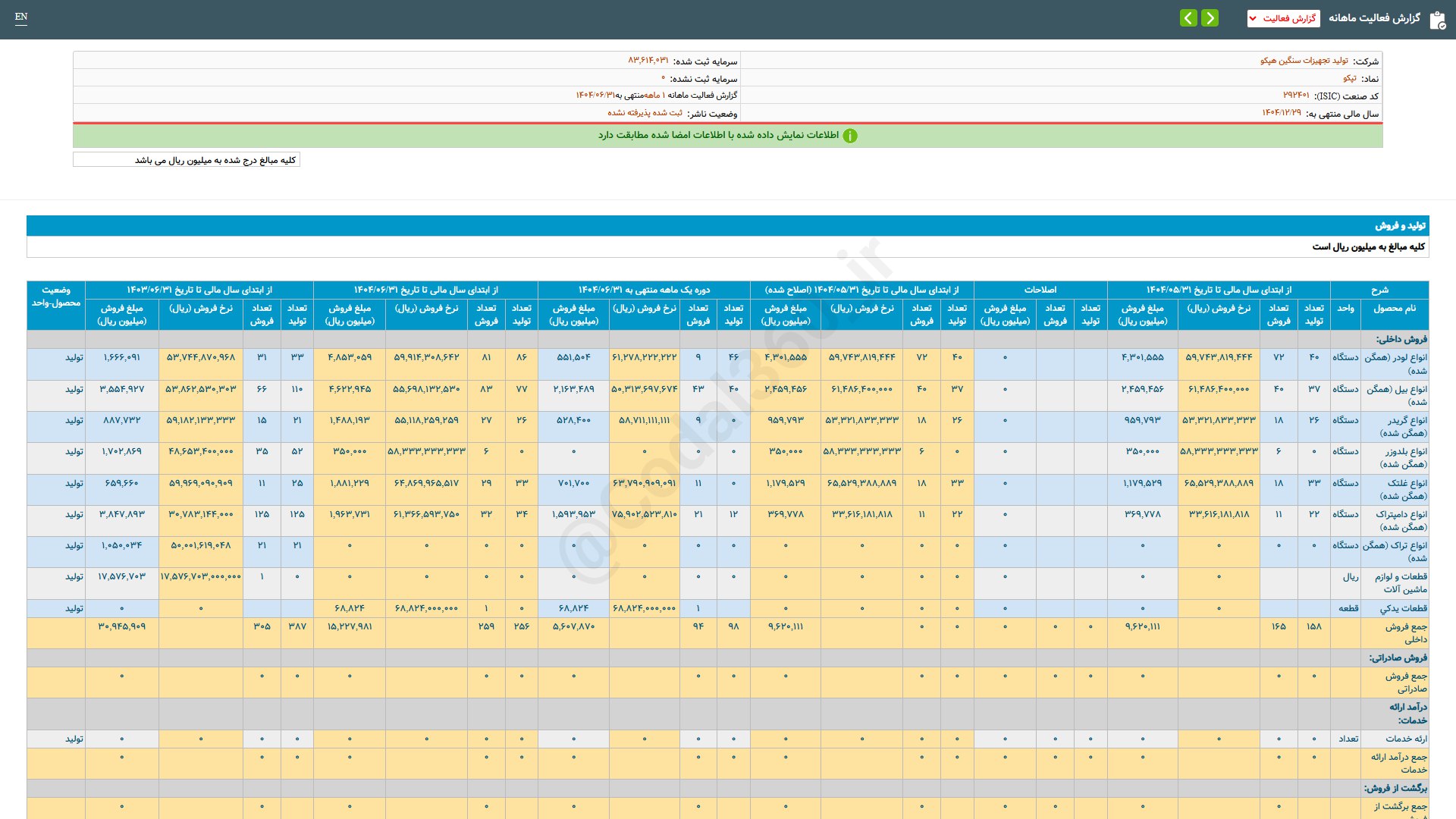Click company name تولید تجهیزات سنگین هپکو
The image size is (1456, 819).
click(1304, 61)
